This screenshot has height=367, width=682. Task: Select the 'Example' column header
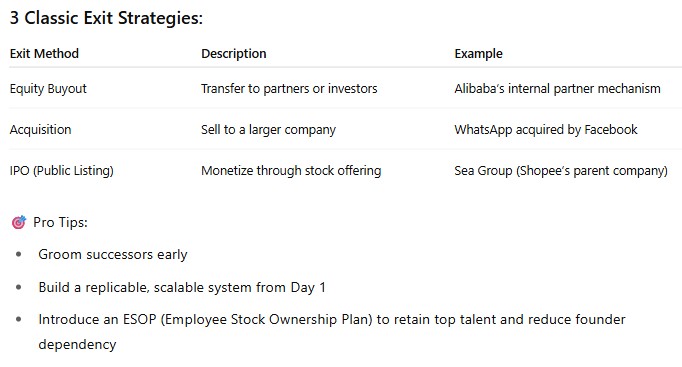pos(478,53)
